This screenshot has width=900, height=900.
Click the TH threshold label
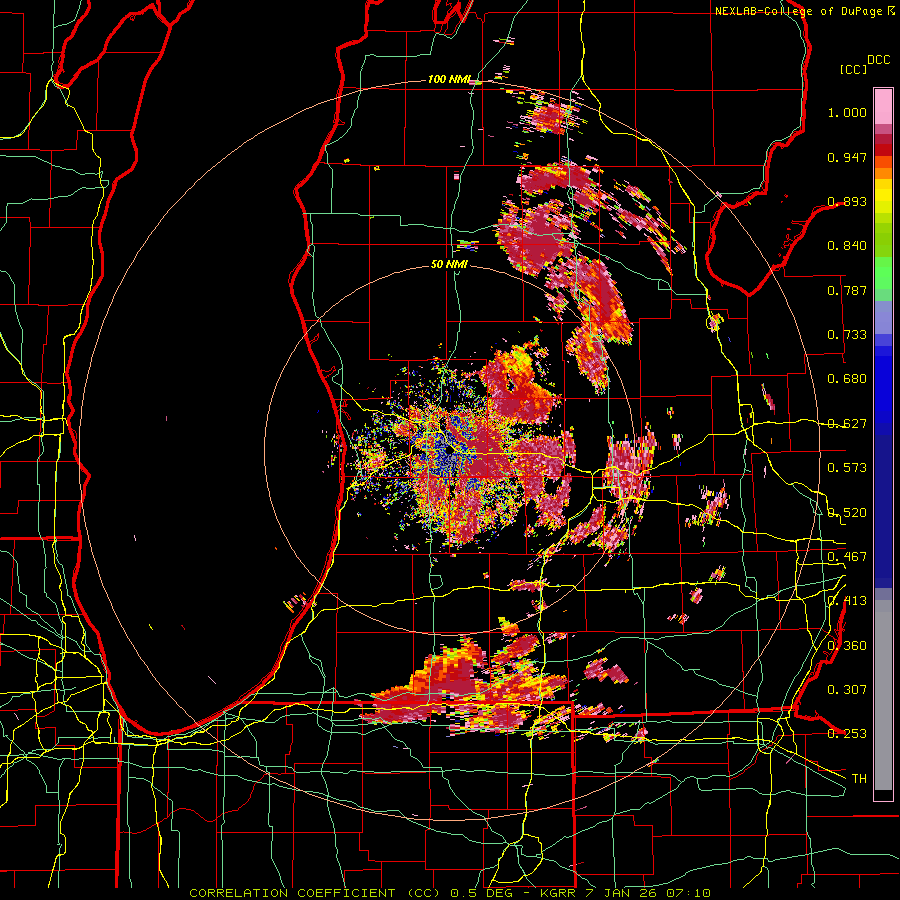(x=859, y=779)
